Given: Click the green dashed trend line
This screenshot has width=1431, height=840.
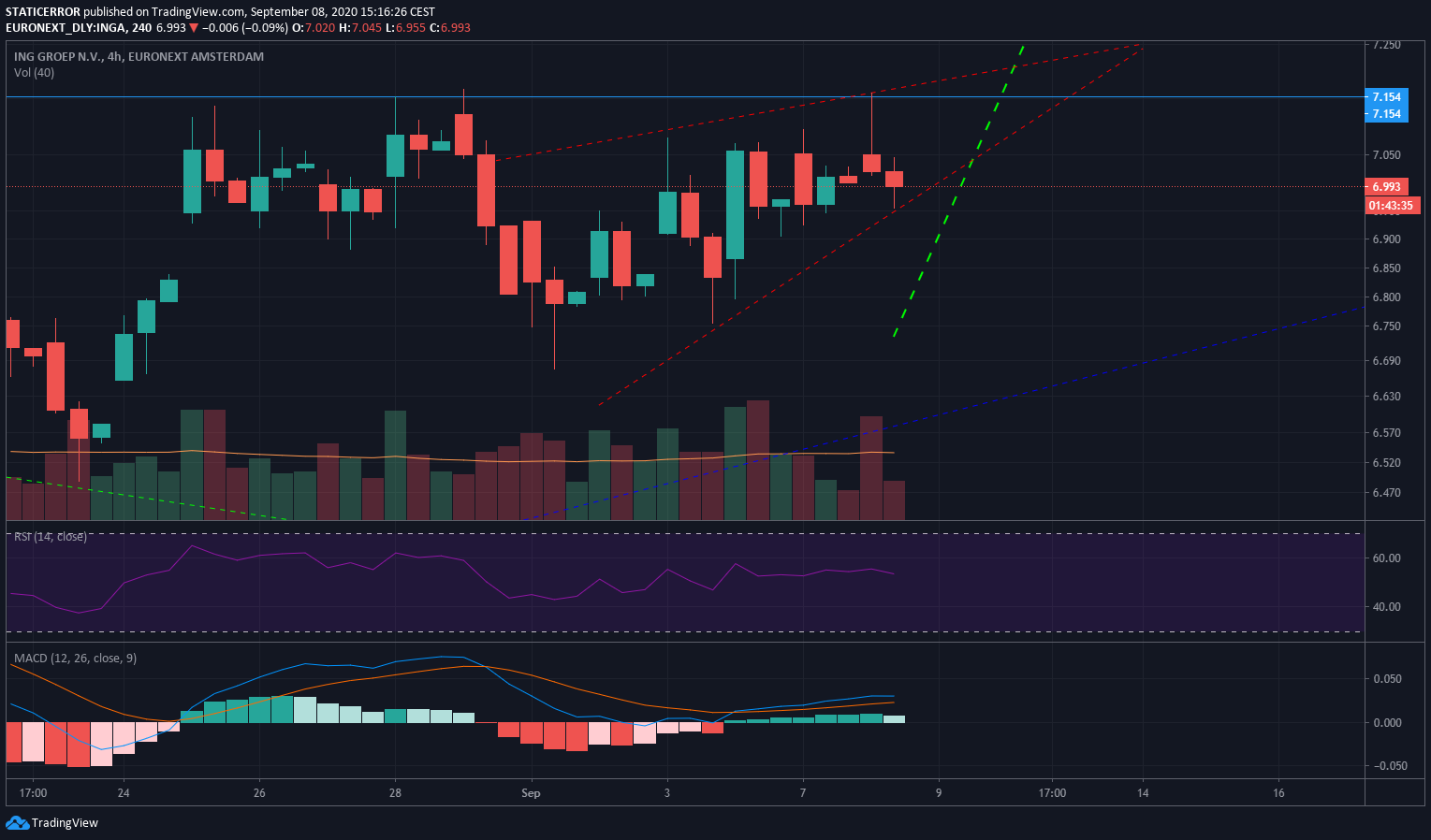Looking at the screenshot, I should coord(958,191).
